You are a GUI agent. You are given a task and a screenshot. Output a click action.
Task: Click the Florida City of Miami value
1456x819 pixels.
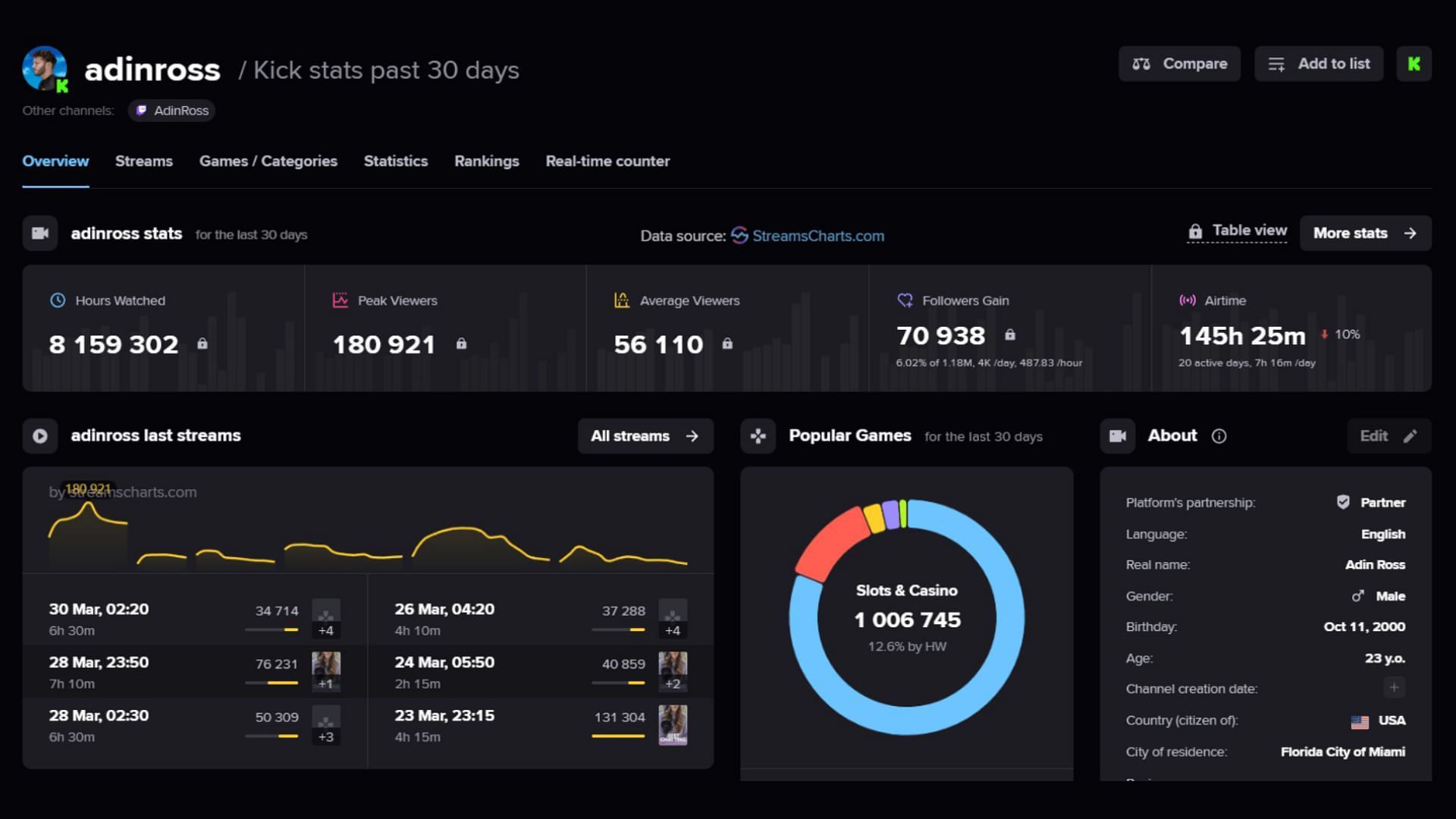(1342, 752)
